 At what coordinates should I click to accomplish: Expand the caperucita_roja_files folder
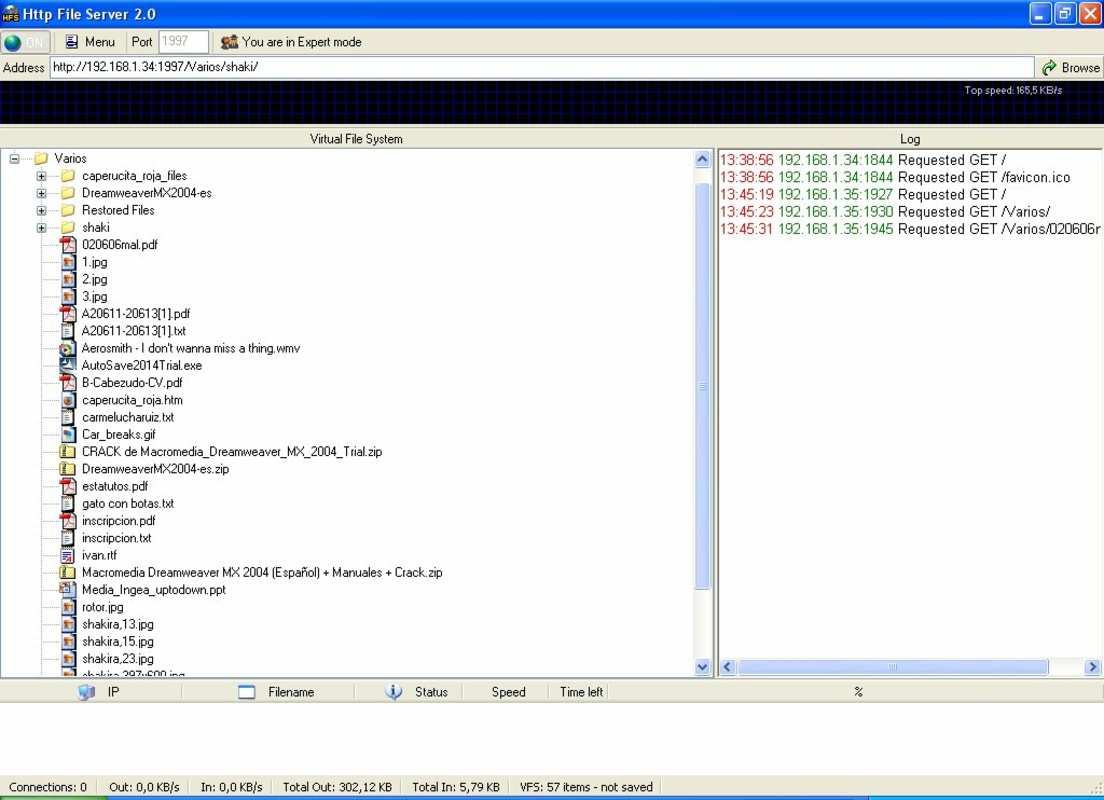coord(42,176)
